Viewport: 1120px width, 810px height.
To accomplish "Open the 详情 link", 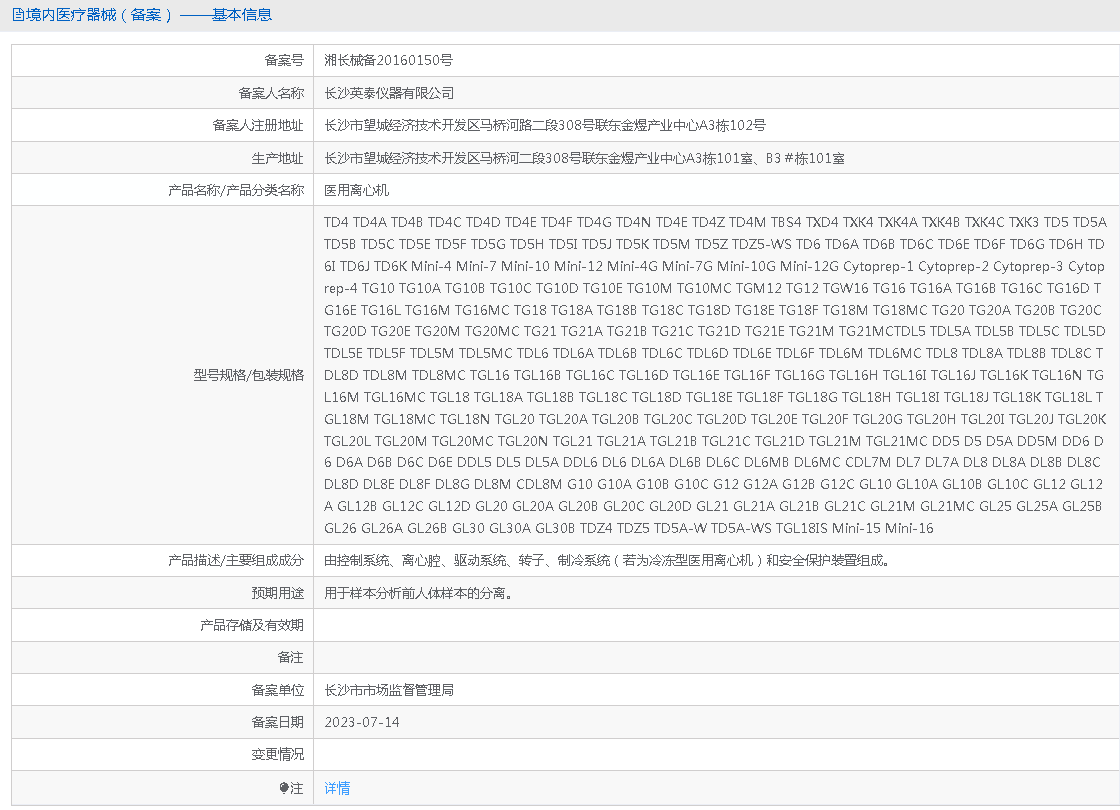I will click(x=337, y=788).
